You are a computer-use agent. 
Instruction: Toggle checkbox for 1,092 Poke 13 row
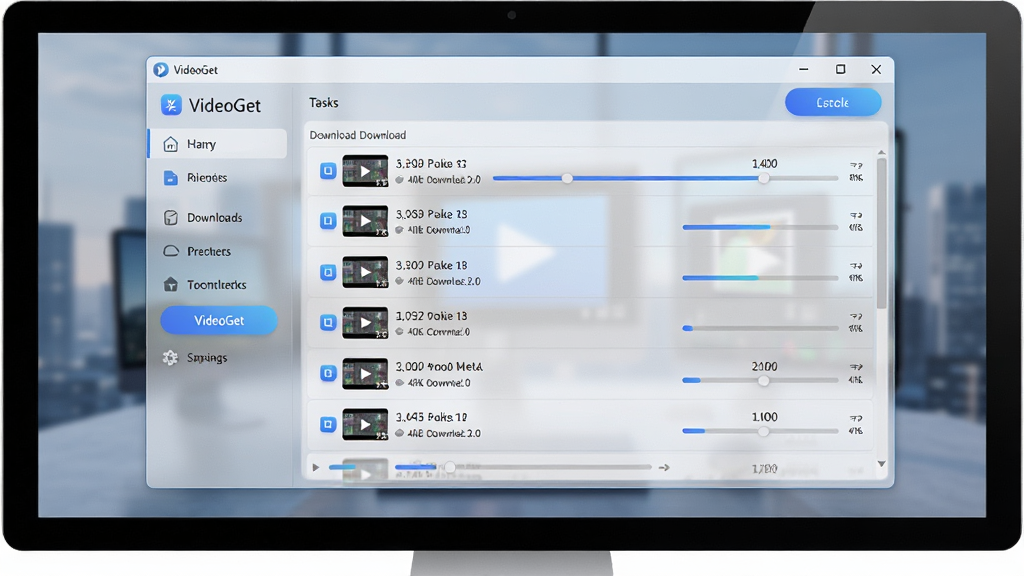pyautogui.click(x=328, y=322)
